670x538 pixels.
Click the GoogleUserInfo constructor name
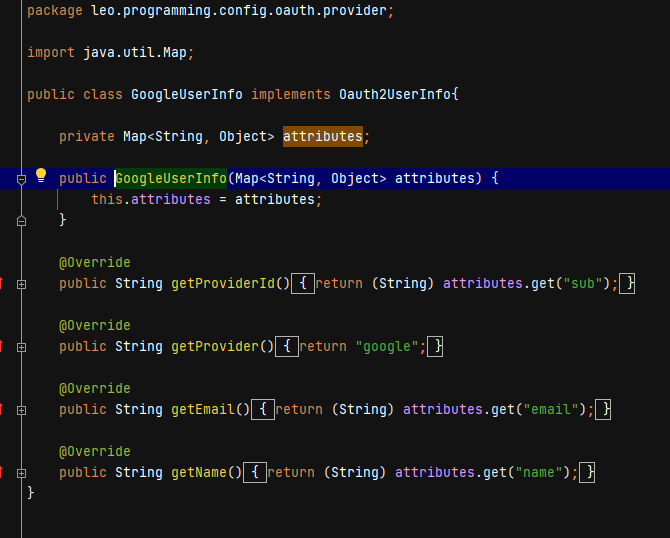pos(171,178)
